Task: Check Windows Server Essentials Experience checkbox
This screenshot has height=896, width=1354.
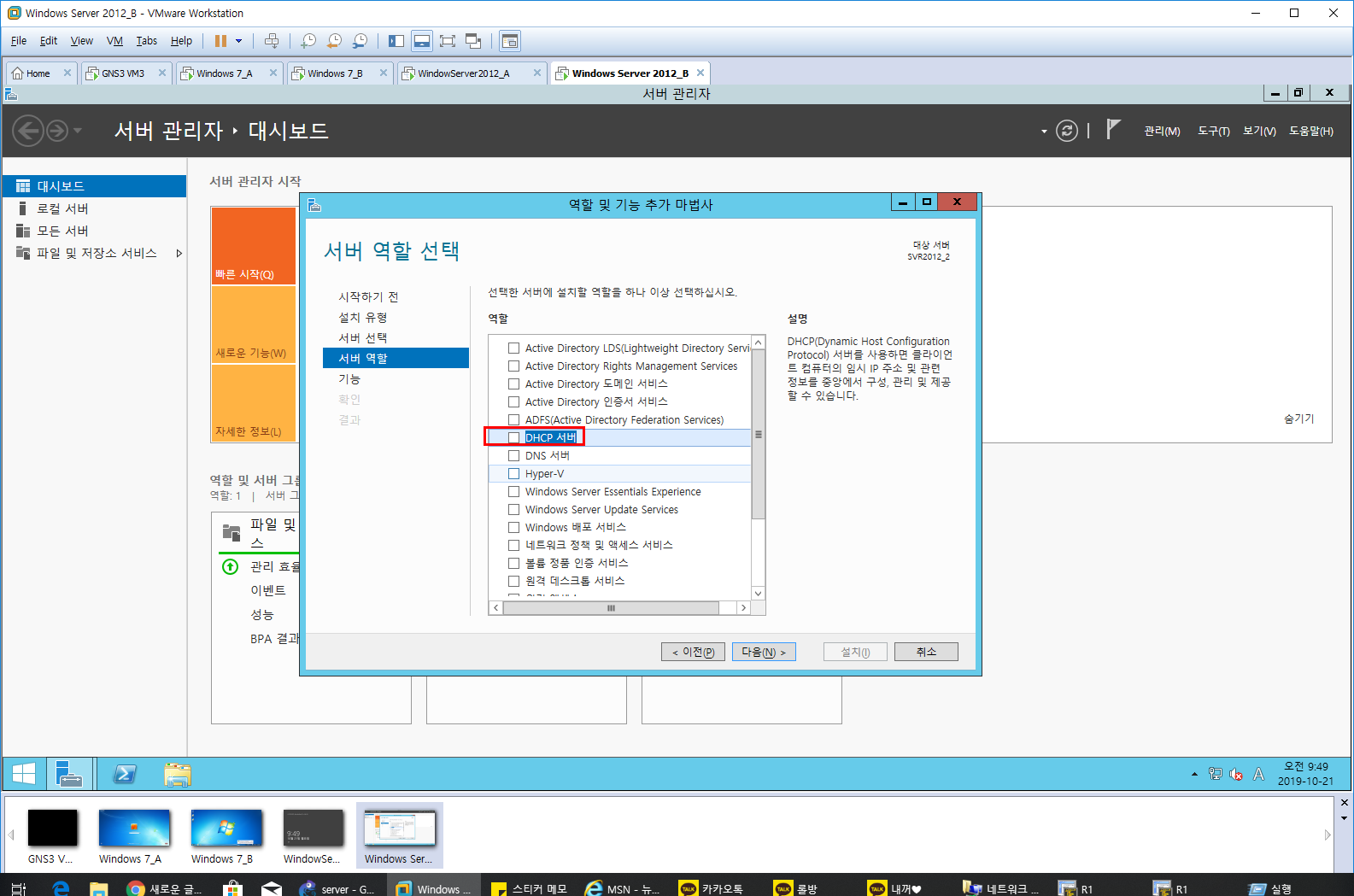Action: coord(513,491)
